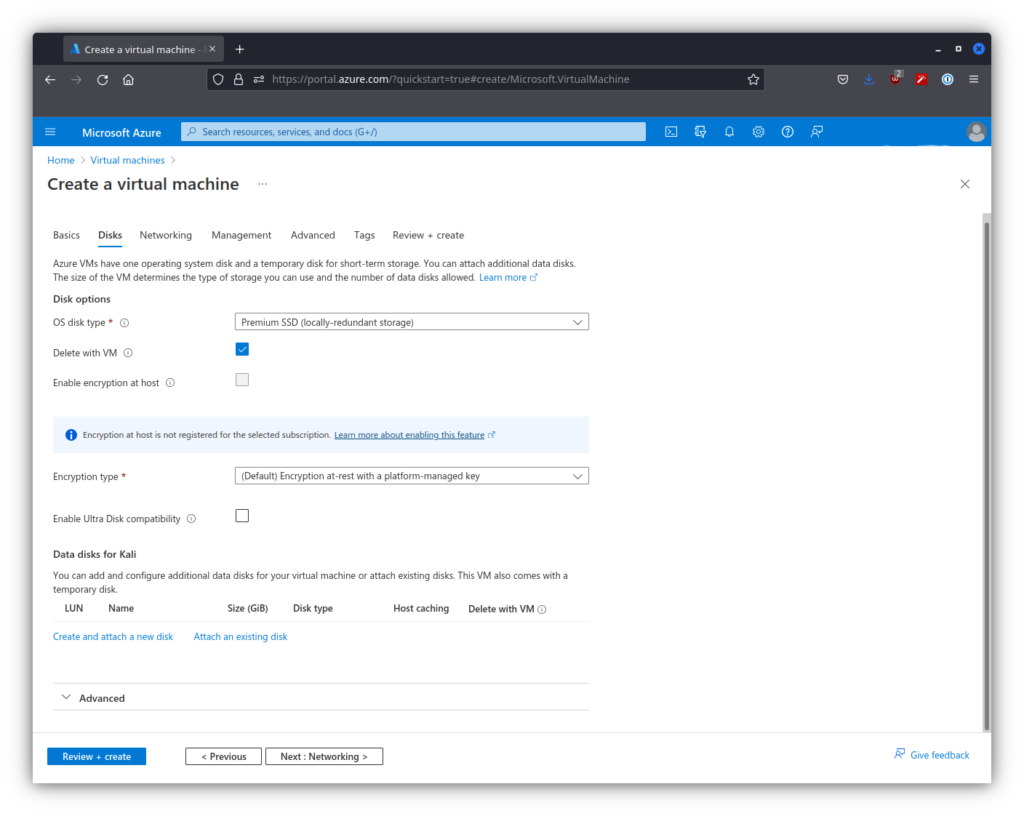
Task: Click Create and attach a new disk
Action: point(113,637)
